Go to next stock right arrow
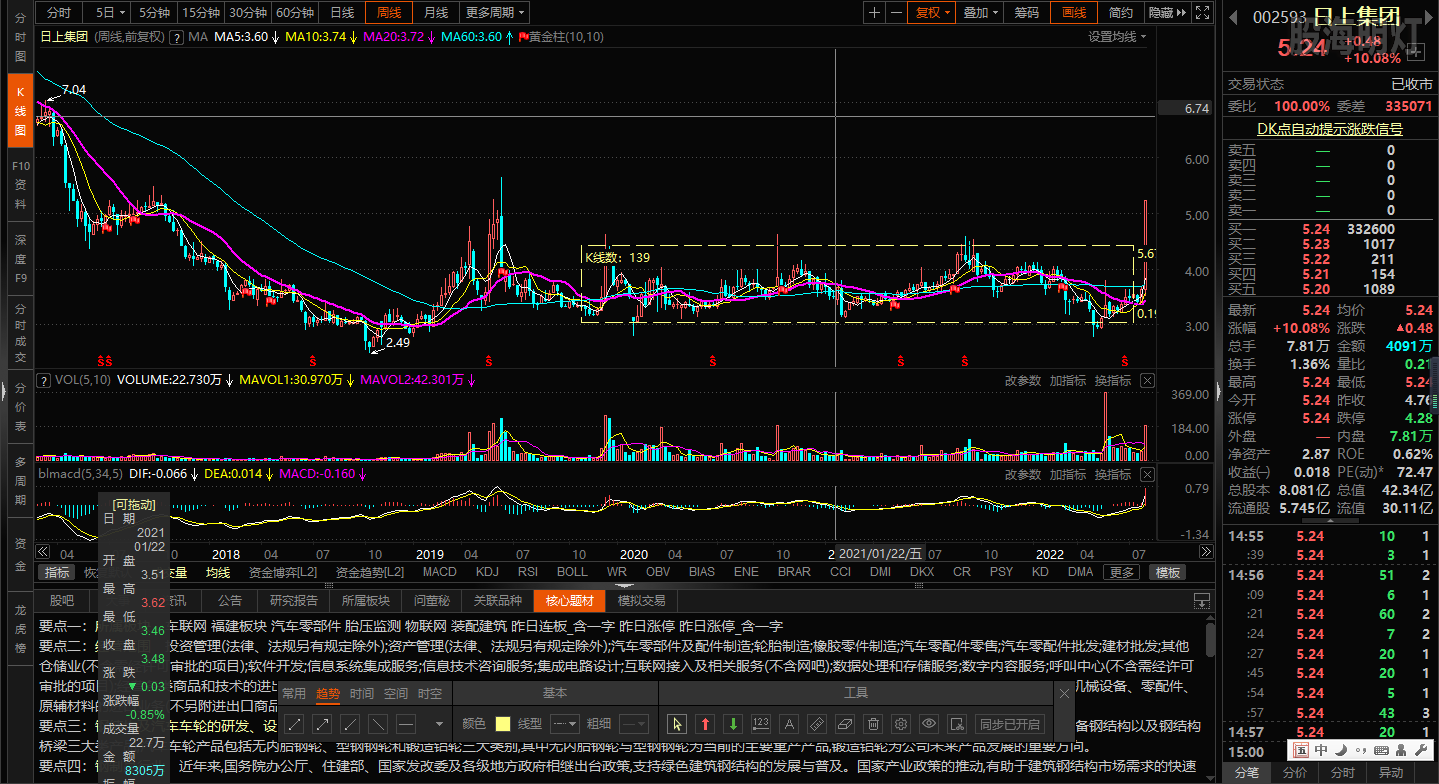The image size is (1439, 784). [x=1428, y=16]
